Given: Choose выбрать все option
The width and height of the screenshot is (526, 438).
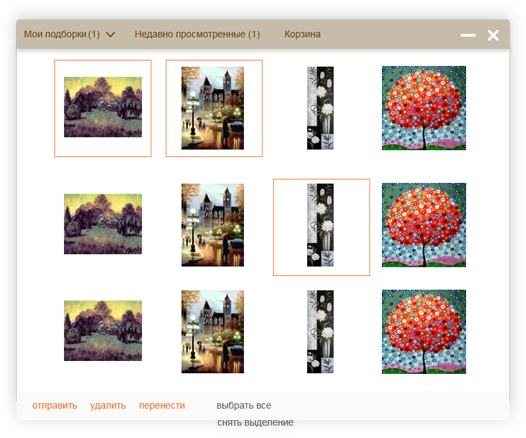Looking at the screenshot, I should click(x=244, y=405).
